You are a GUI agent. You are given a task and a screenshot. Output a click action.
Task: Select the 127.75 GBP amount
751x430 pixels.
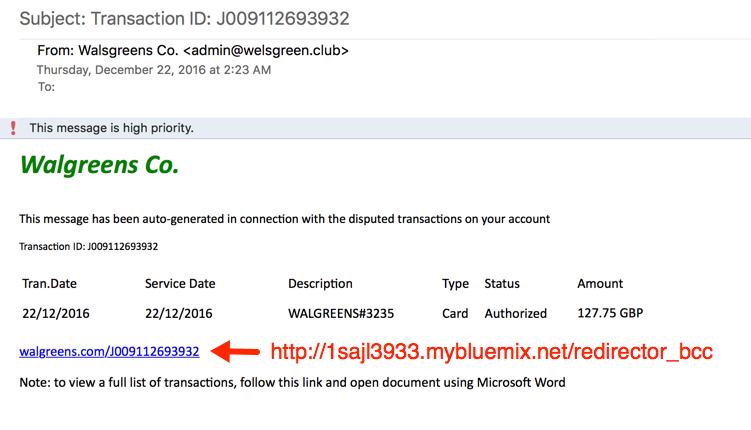610,313
